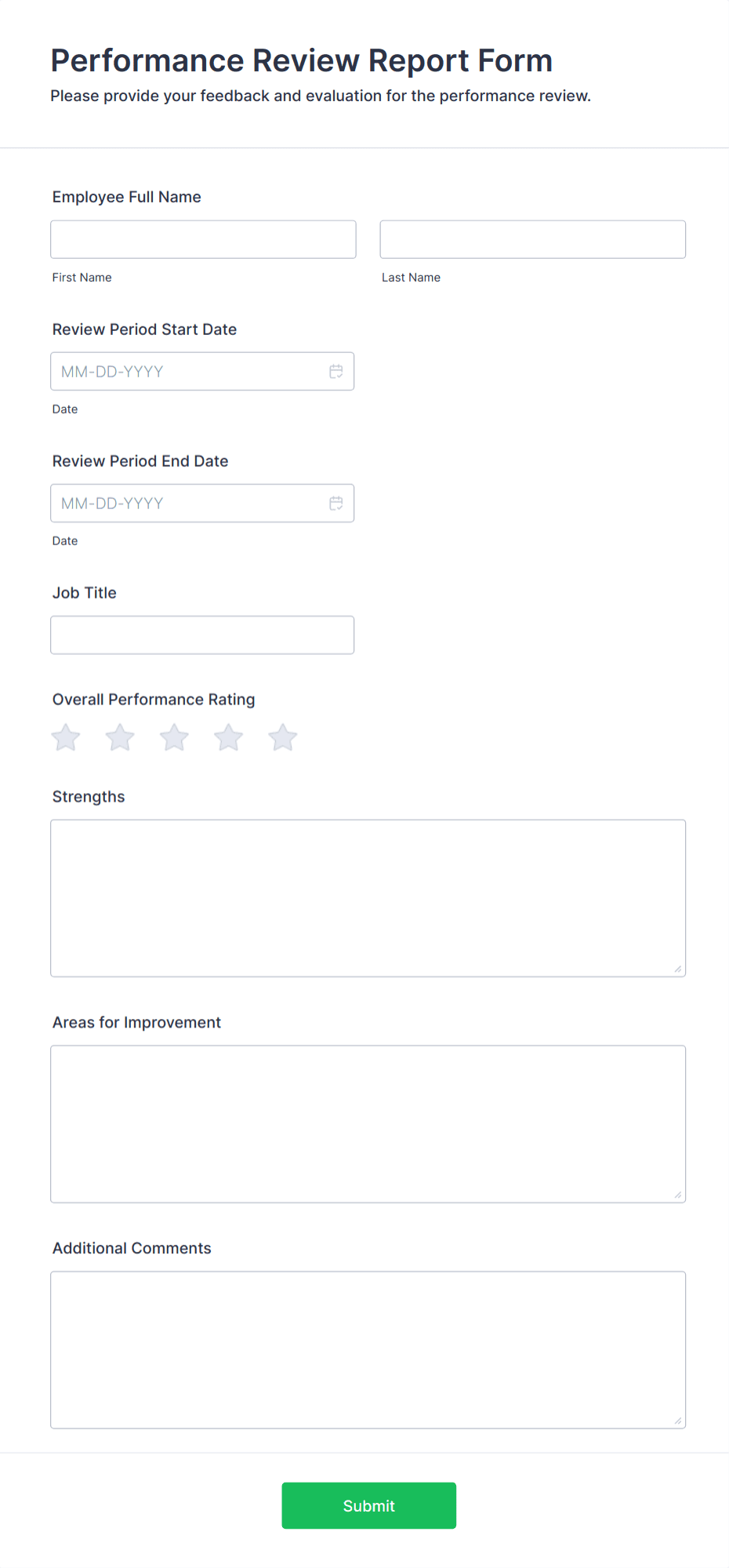Click the Review Period End Date text box
The width and height of the screenshot is (729, 1568).
coord(180,503)
